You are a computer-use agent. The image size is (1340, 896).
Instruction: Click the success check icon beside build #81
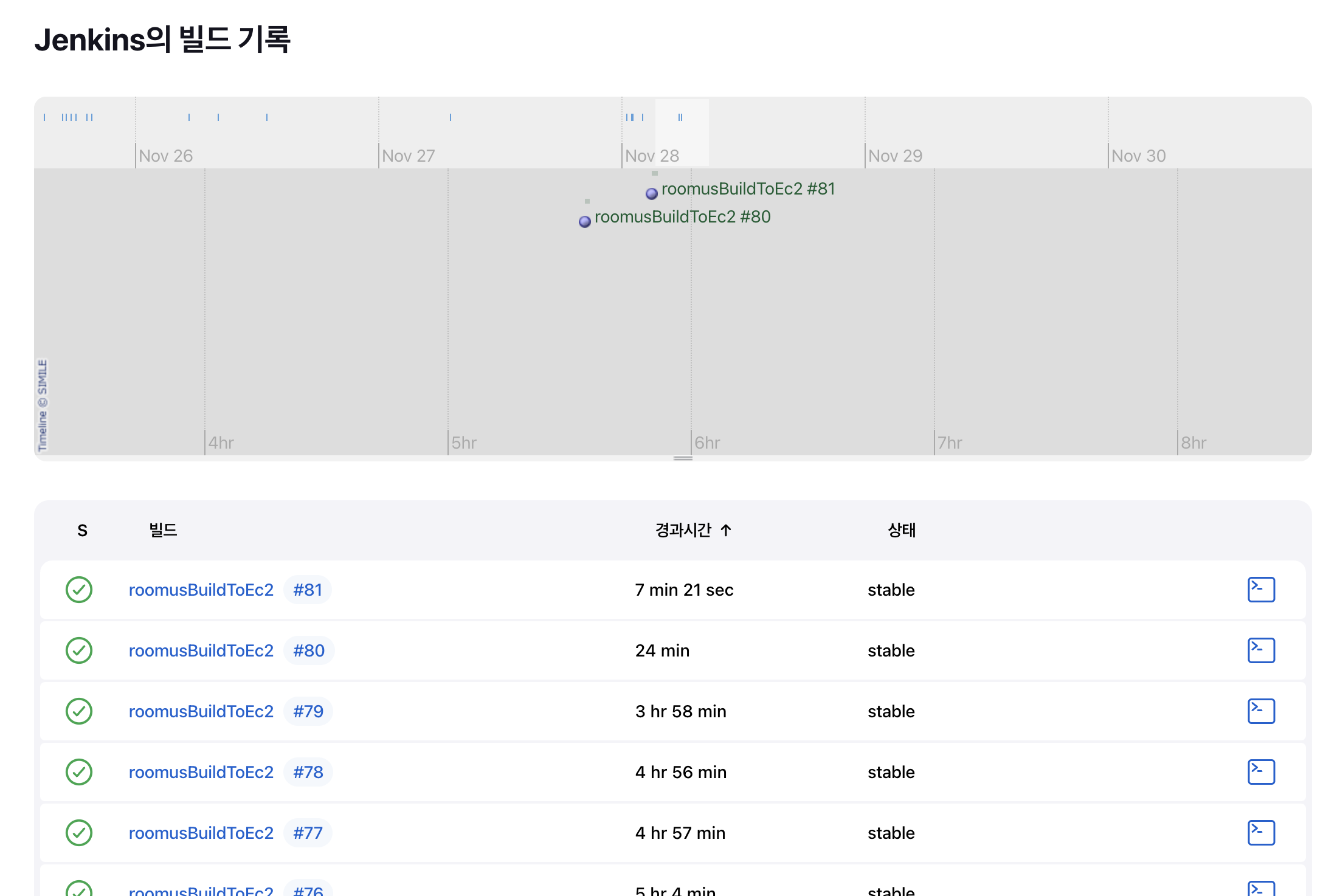point(78,589)
